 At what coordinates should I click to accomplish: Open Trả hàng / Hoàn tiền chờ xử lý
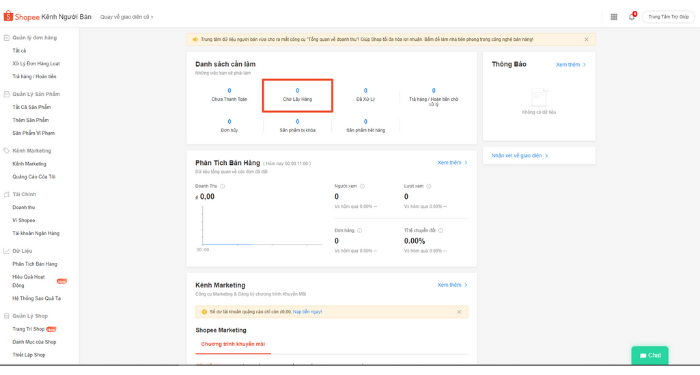pos(433,97)
